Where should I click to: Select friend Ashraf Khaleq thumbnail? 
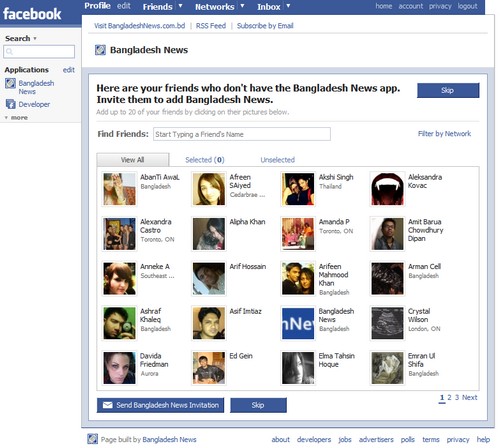click(119, 323)
